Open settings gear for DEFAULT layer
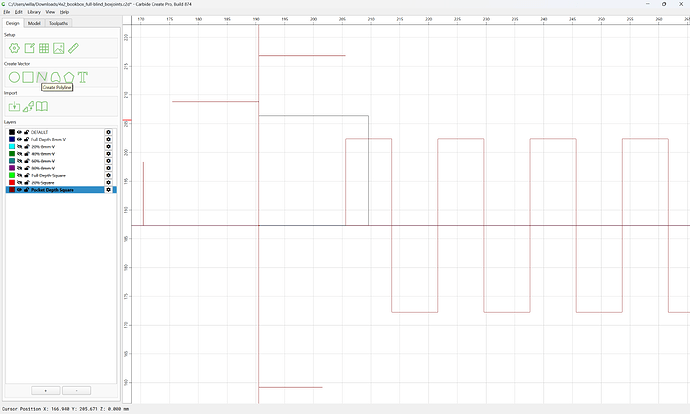 (108, 132)
